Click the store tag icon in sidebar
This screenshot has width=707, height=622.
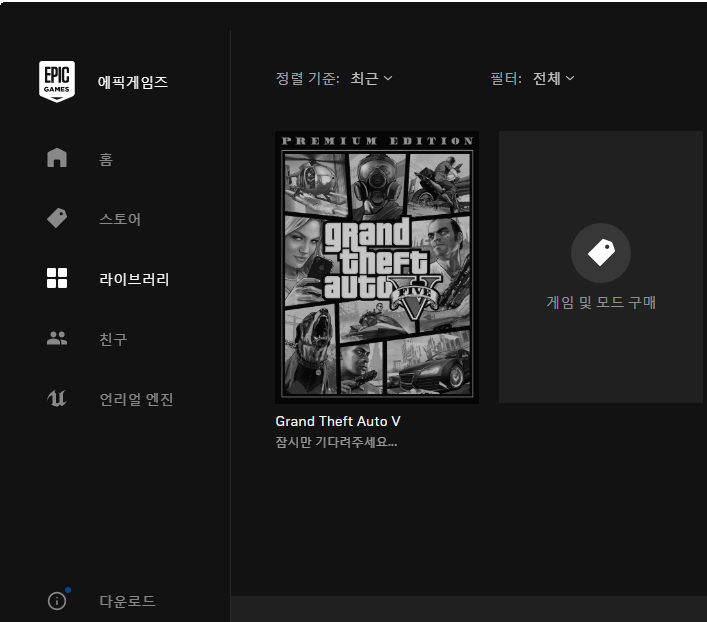[x=57, y=218]
